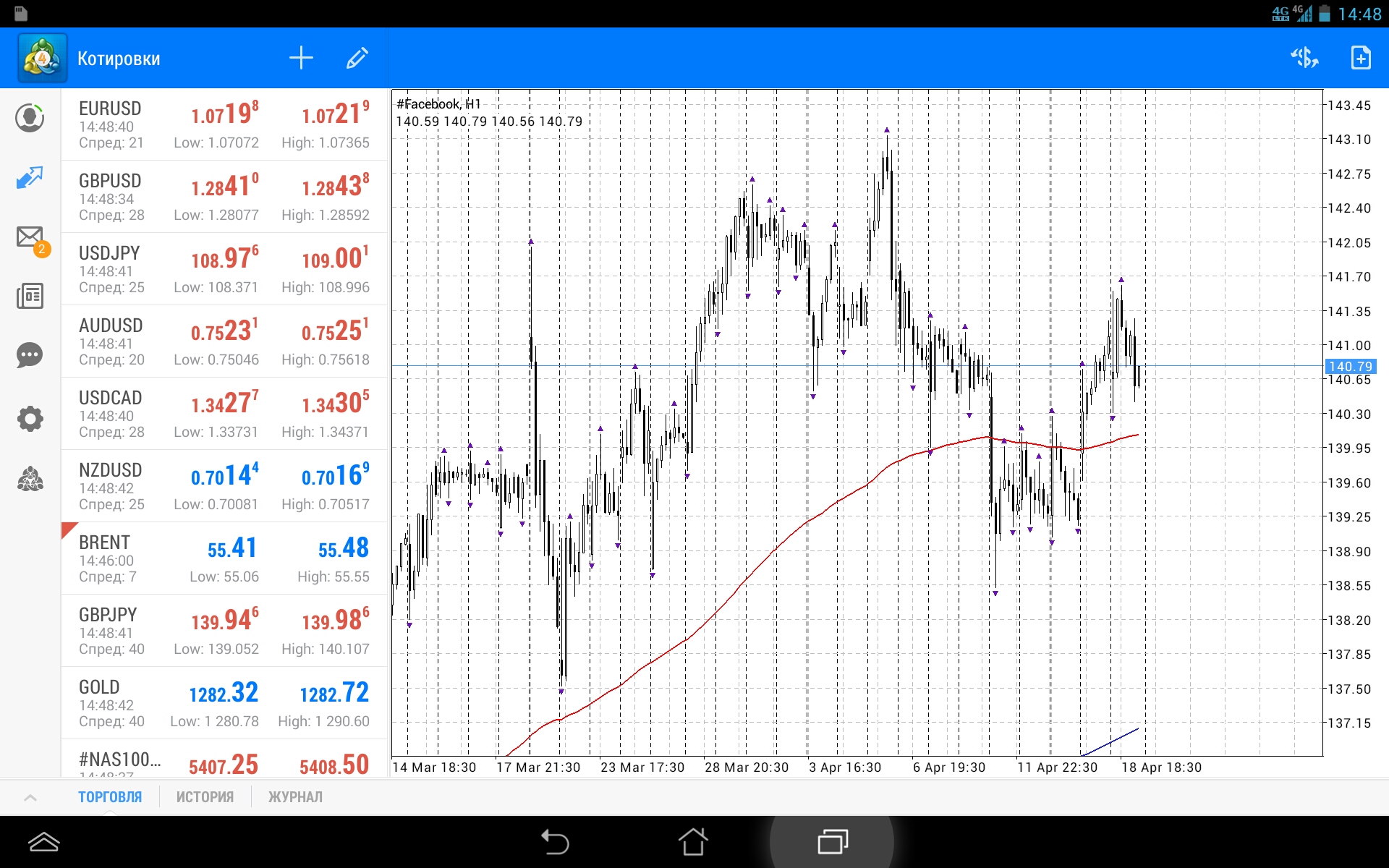This screenshot has width=1389, height=868.
Task: Switch to the ИСТОРИЯ tab
Action: point(205,797)
